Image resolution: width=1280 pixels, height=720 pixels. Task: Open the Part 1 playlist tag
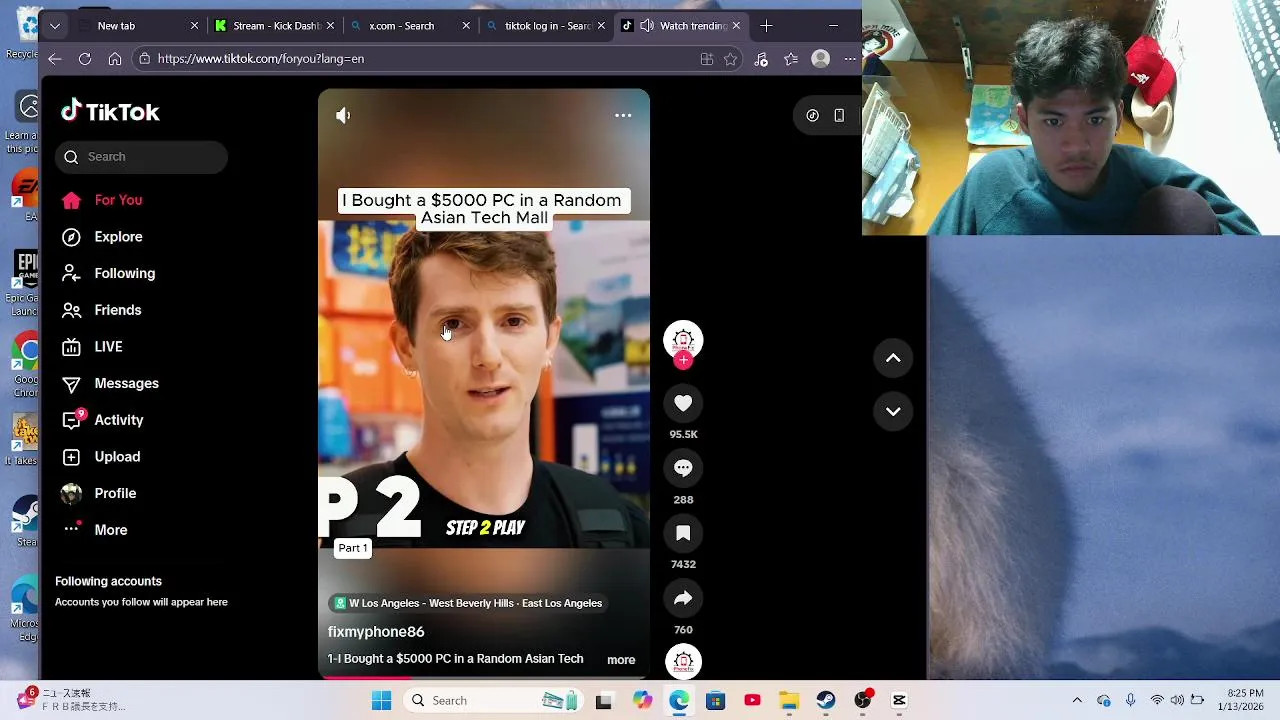(353, 548)
